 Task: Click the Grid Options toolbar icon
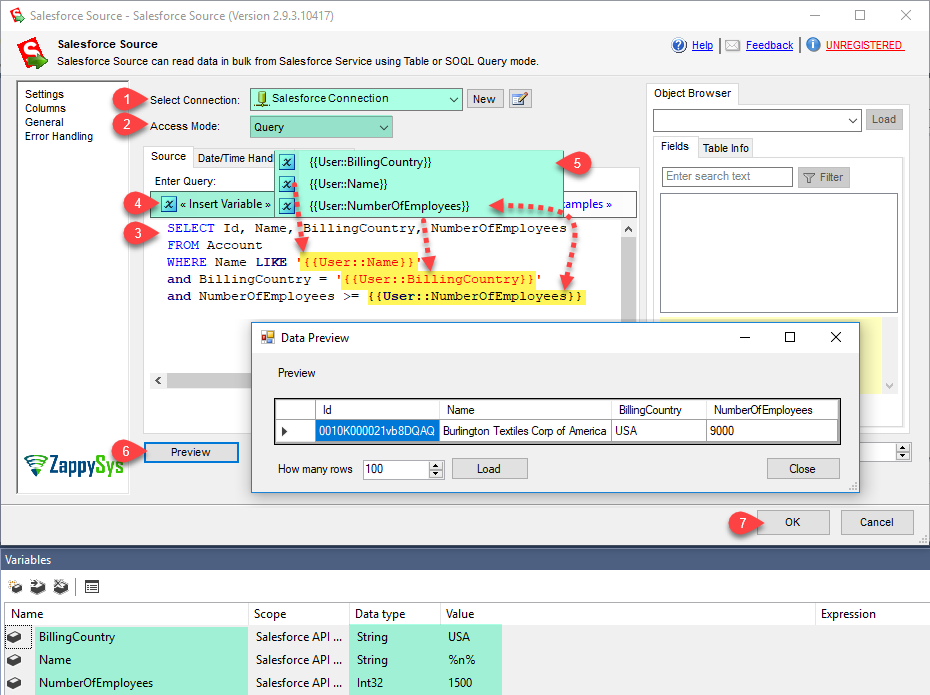click(92, 587)
